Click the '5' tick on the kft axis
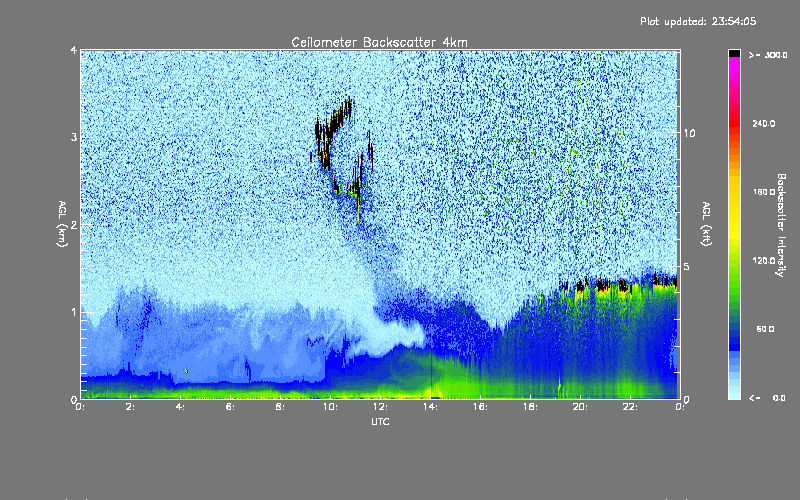Viewport: 800px width, 500px height. pos(687,267)
